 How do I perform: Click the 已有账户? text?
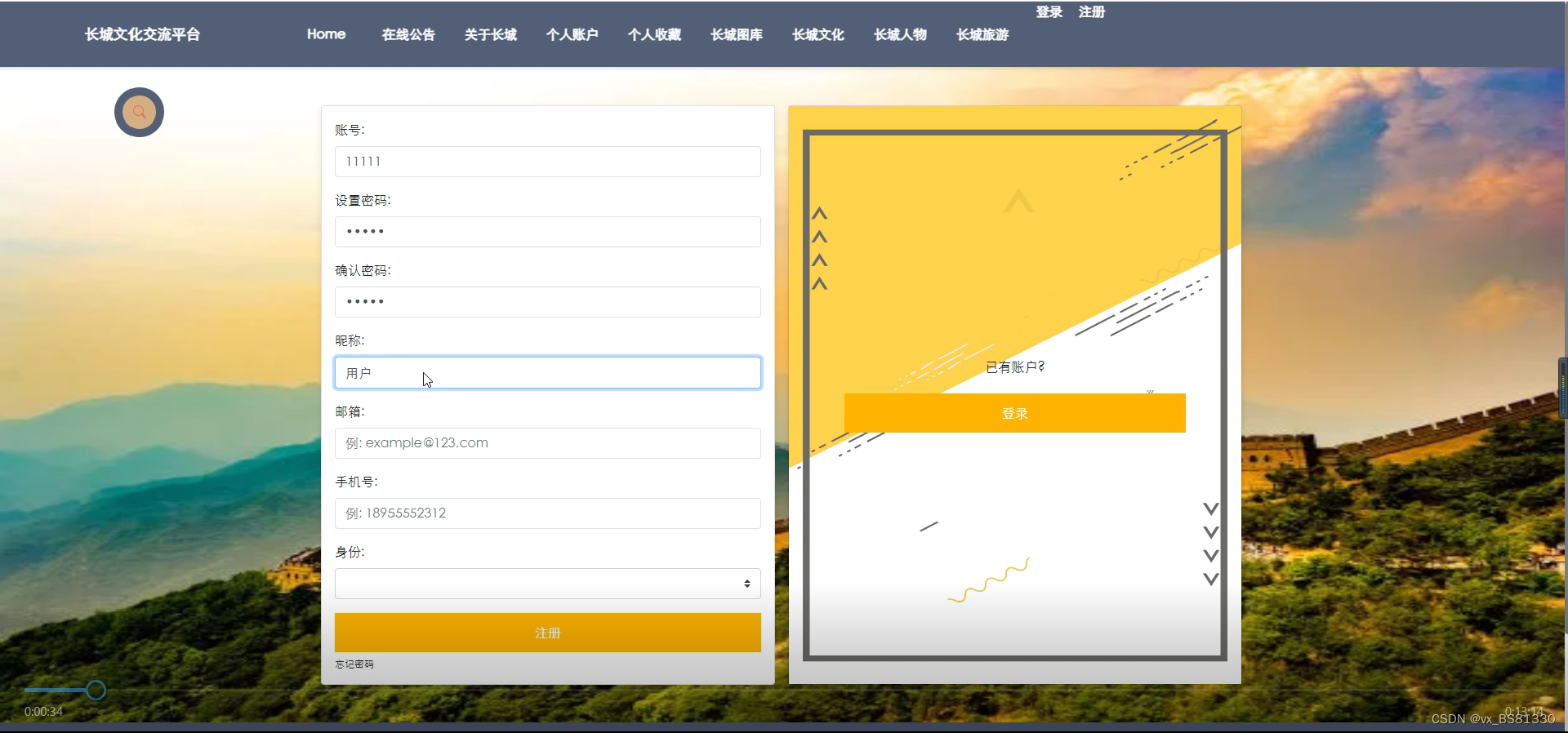click(1015, 367)
